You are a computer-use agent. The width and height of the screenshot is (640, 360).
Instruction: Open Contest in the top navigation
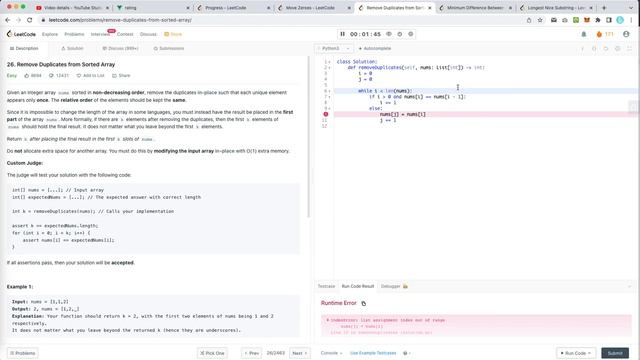pyautogui.click(x=125, y=34)
